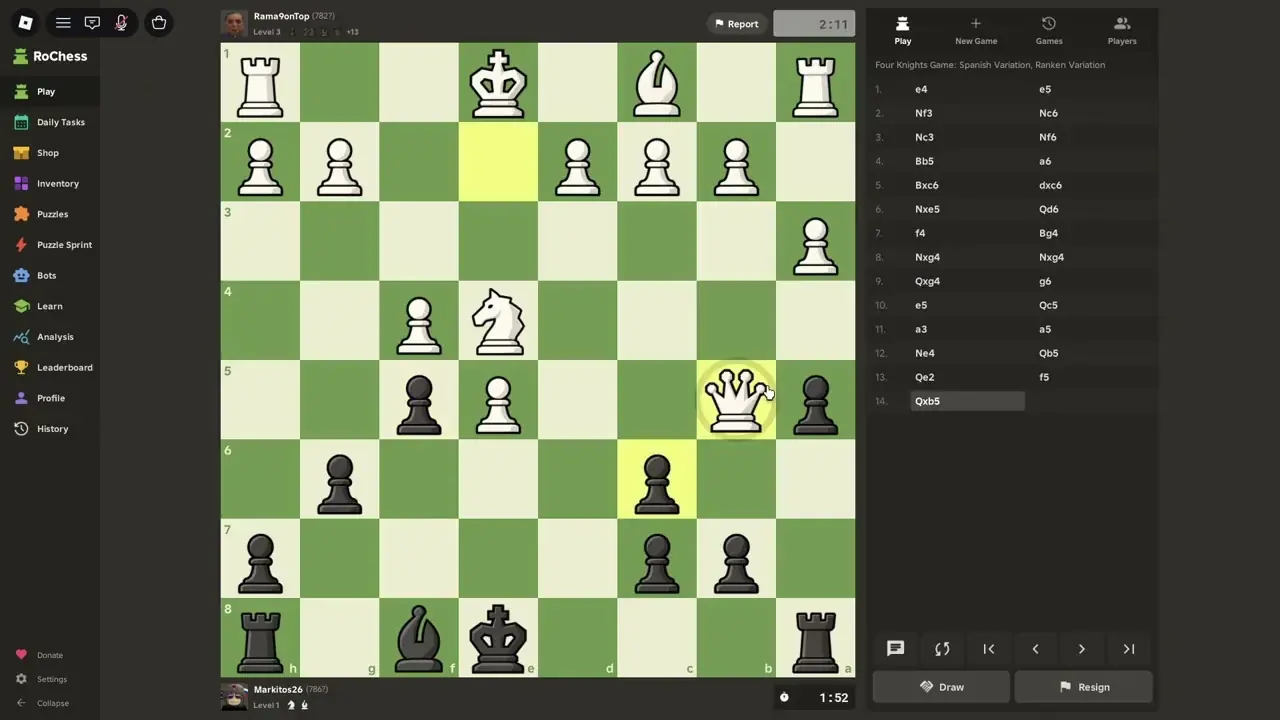Open Inventory in the sidebar
The height and width of the screenshot is (720, 1280).
pos(50,183)
